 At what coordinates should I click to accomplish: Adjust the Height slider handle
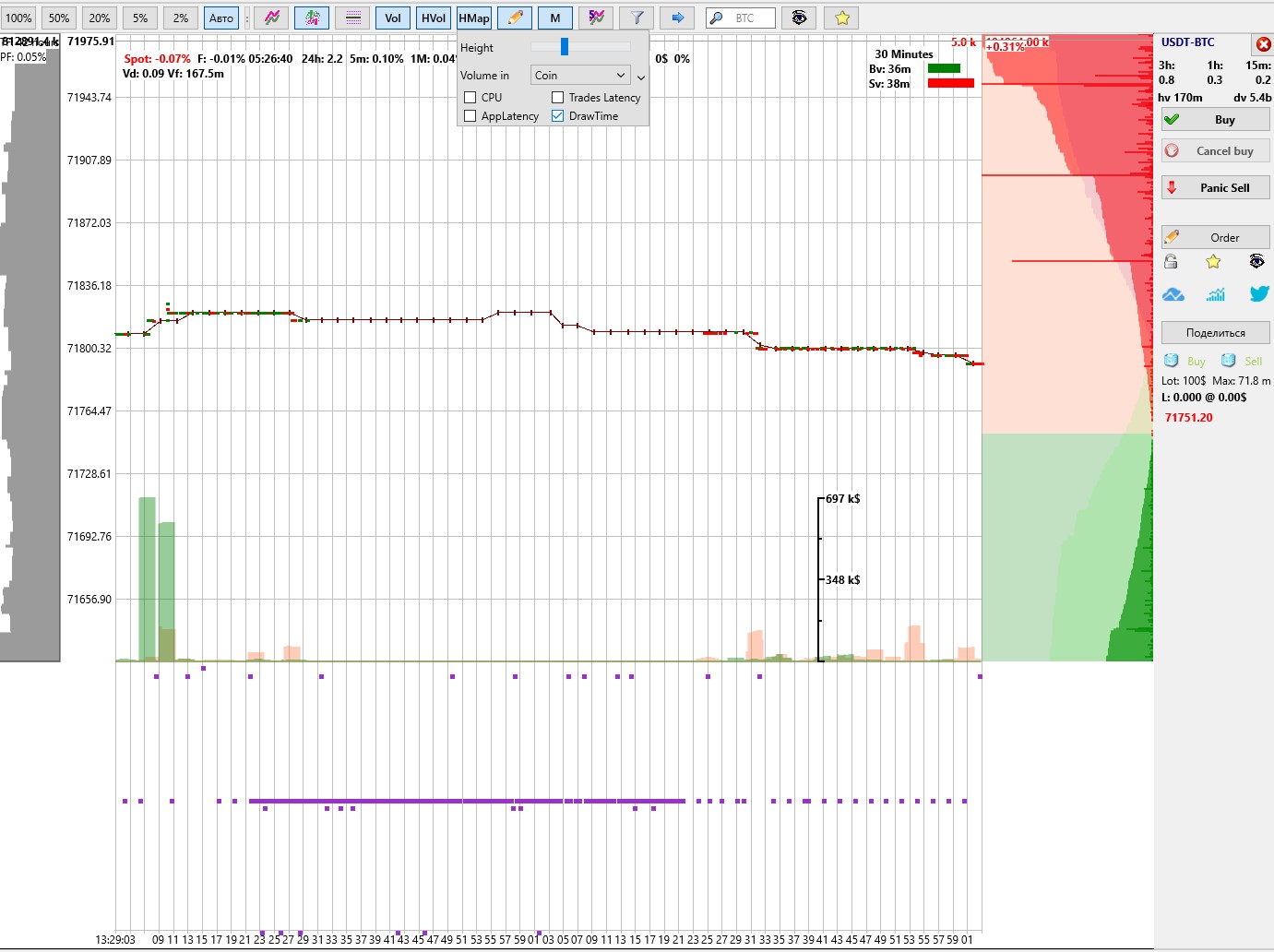[565, 47]
